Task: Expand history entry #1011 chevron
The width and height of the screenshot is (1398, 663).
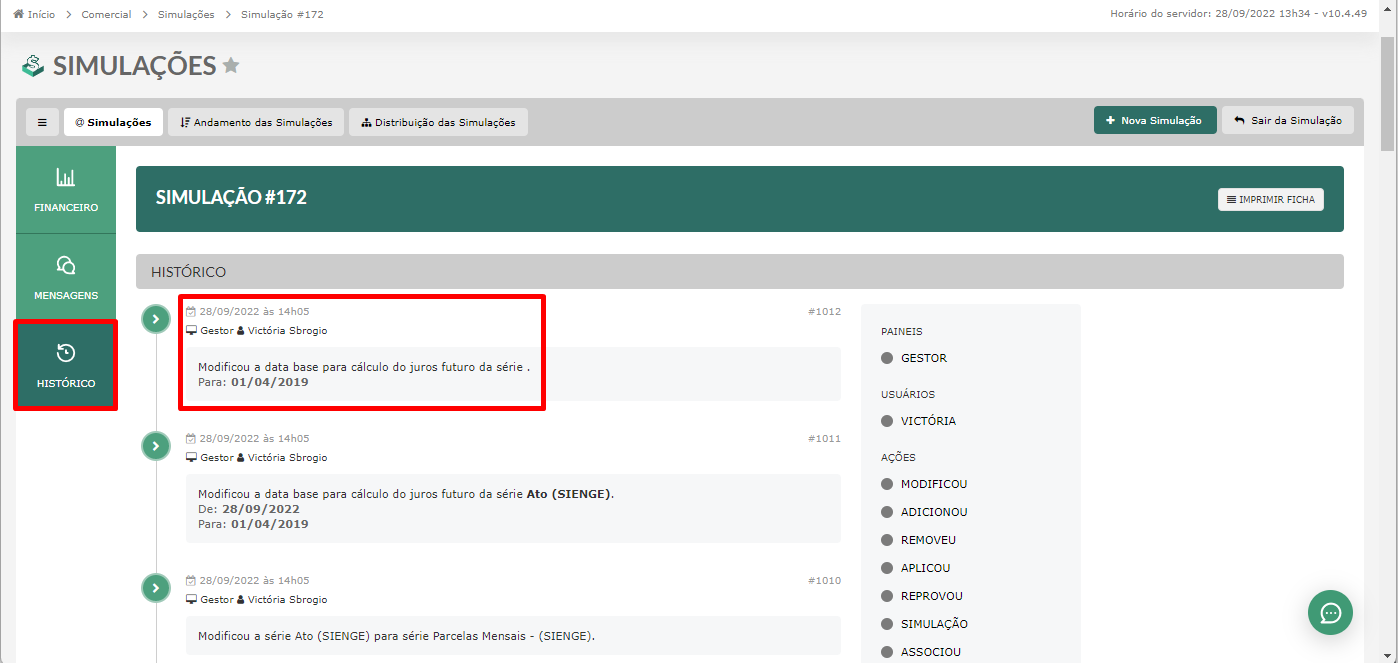Action: pos(155,446)
